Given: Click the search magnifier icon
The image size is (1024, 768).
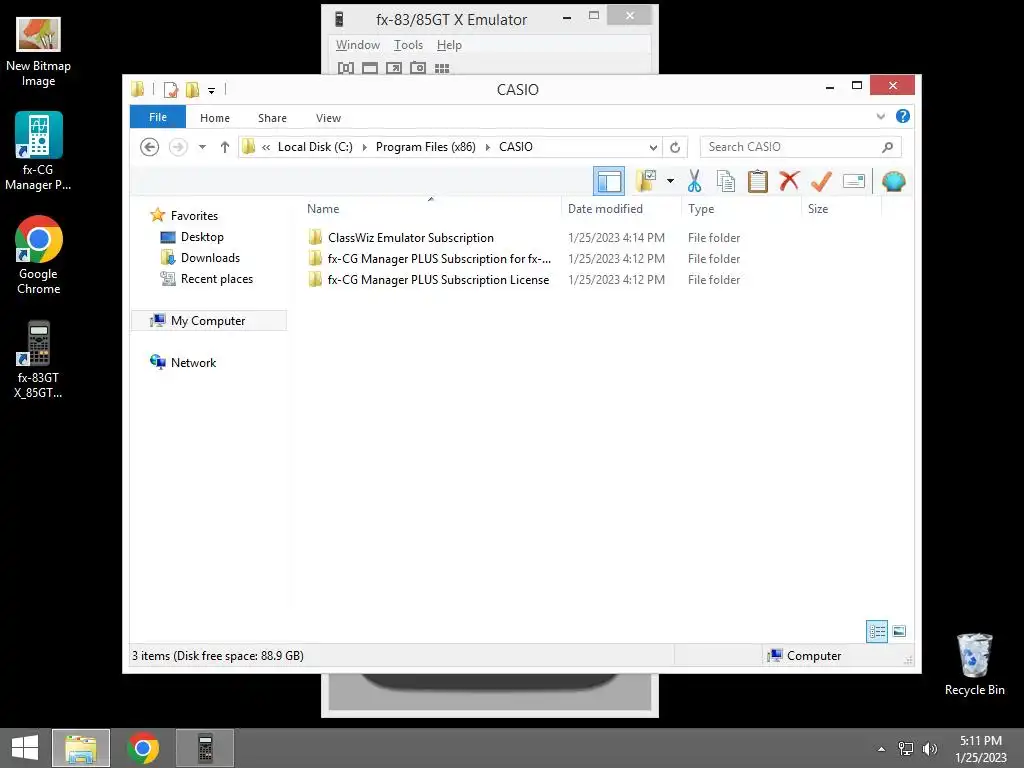Looking at the screenshot, I should (888, 147).
